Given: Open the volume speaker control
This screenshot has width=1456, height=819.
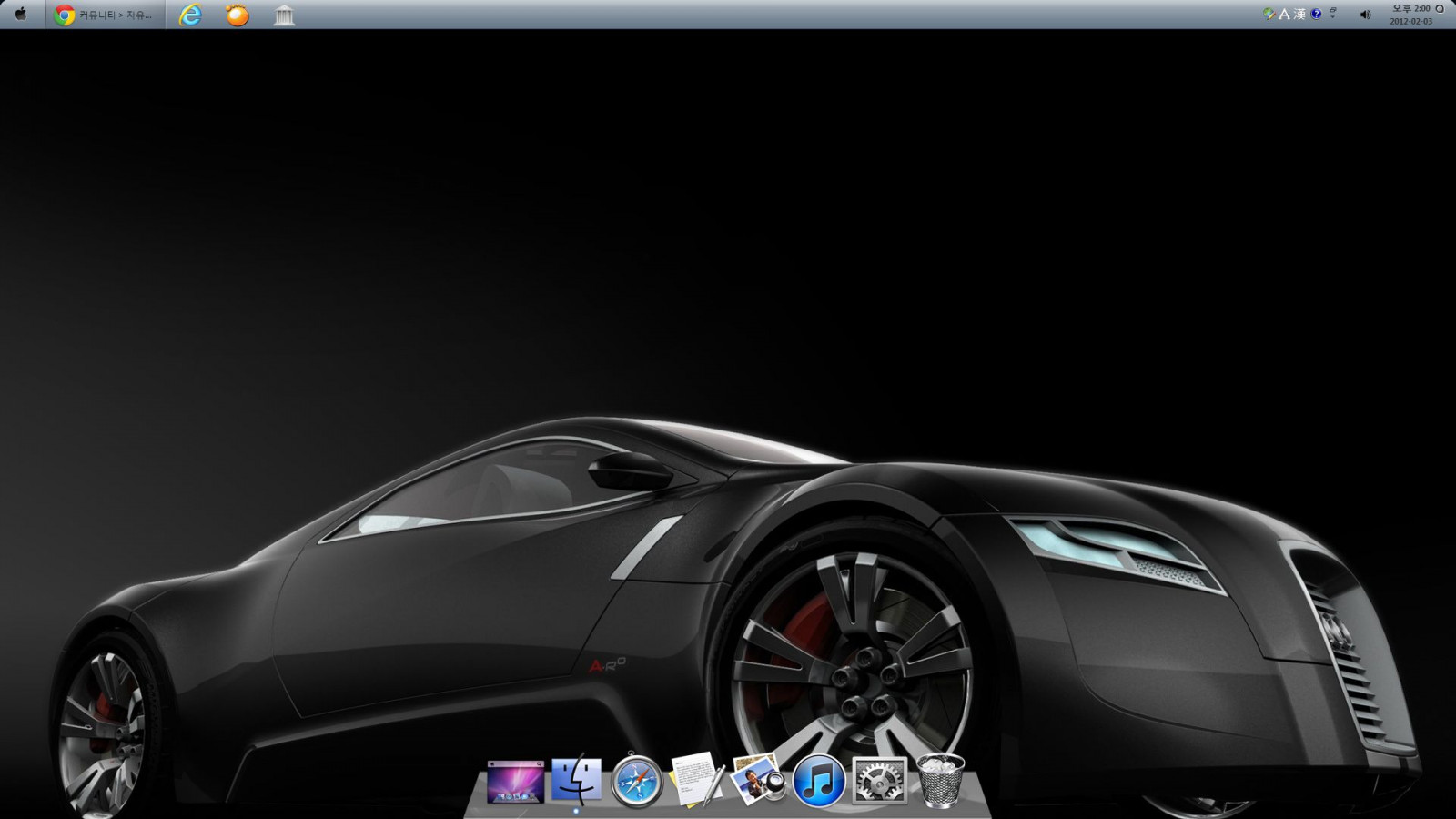Looking at the screenshot, I should pyautogui.click(x=1365, y=15).
